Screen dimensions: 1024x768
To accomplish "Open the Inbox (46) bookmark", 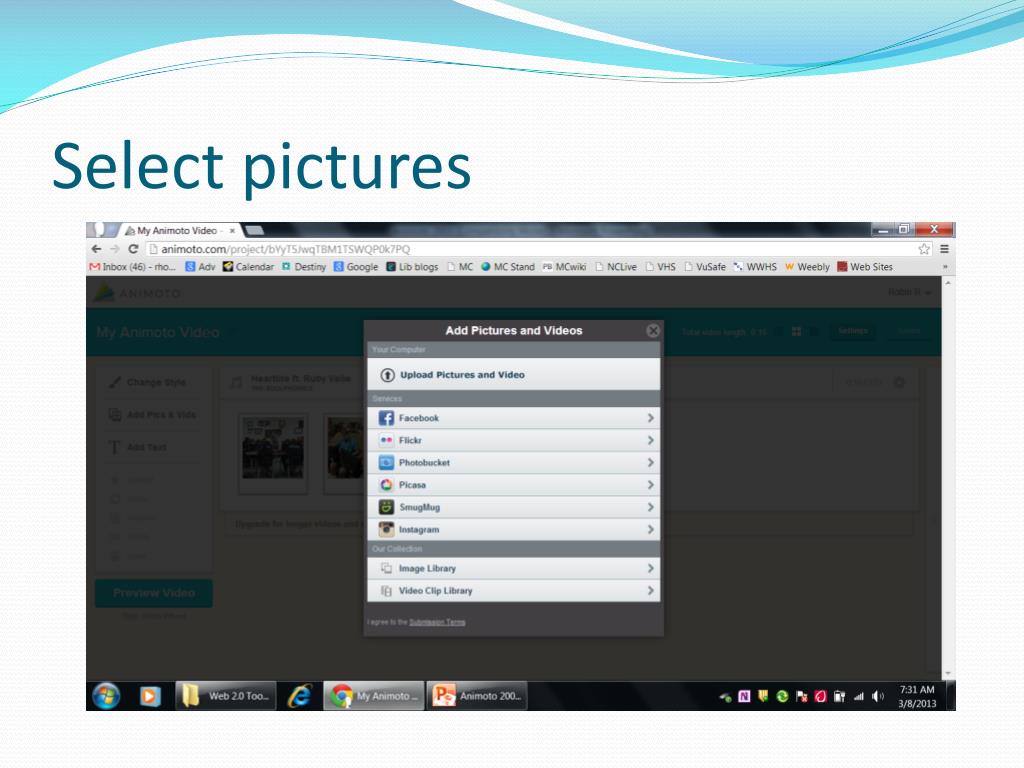I will coord(133,266).
